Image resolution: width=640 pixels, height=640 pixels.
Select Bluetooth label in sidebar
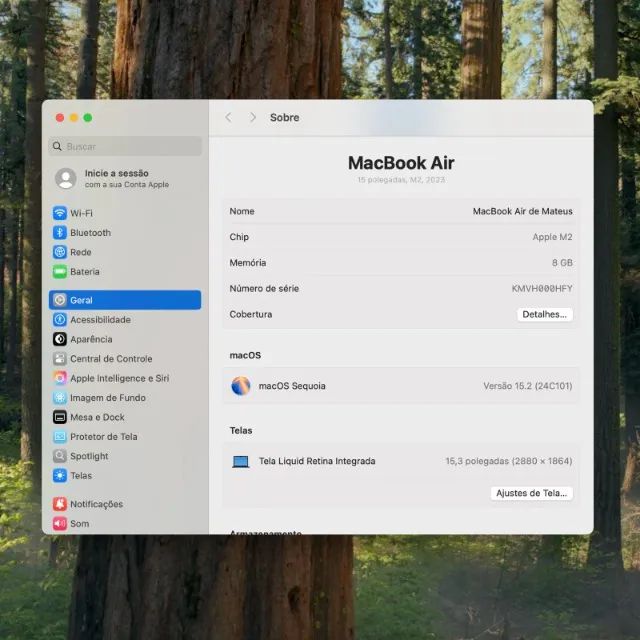coord(91,233)
